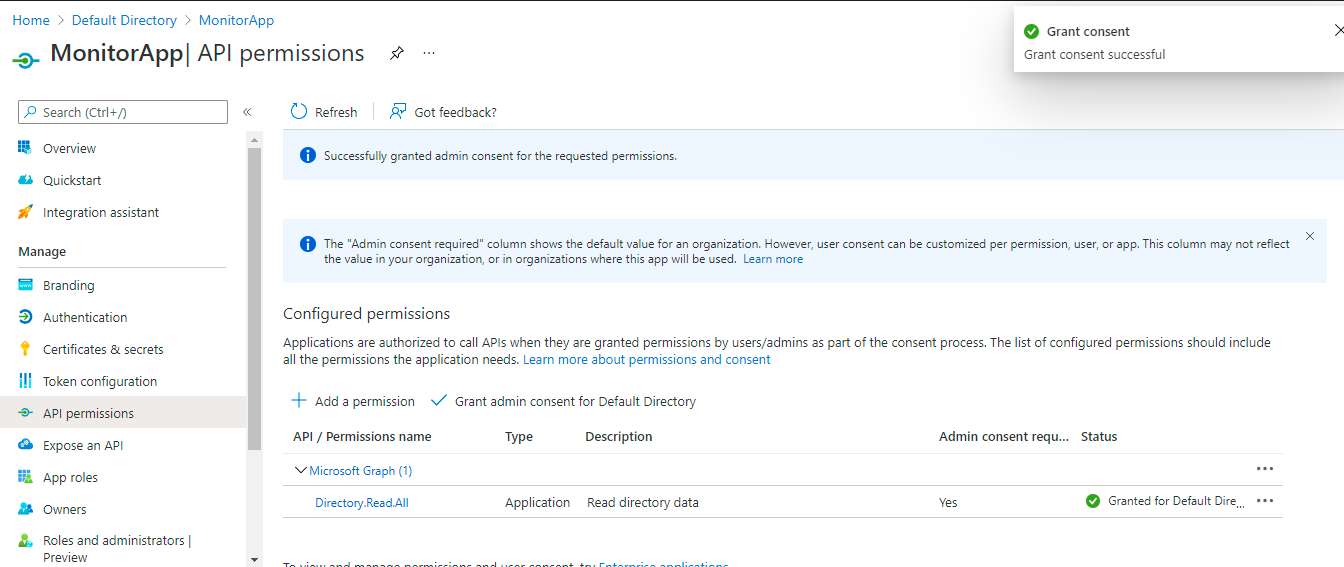Click the Roles and administrators icon
The image size is (1344, 567).
(x=25, y=541)
